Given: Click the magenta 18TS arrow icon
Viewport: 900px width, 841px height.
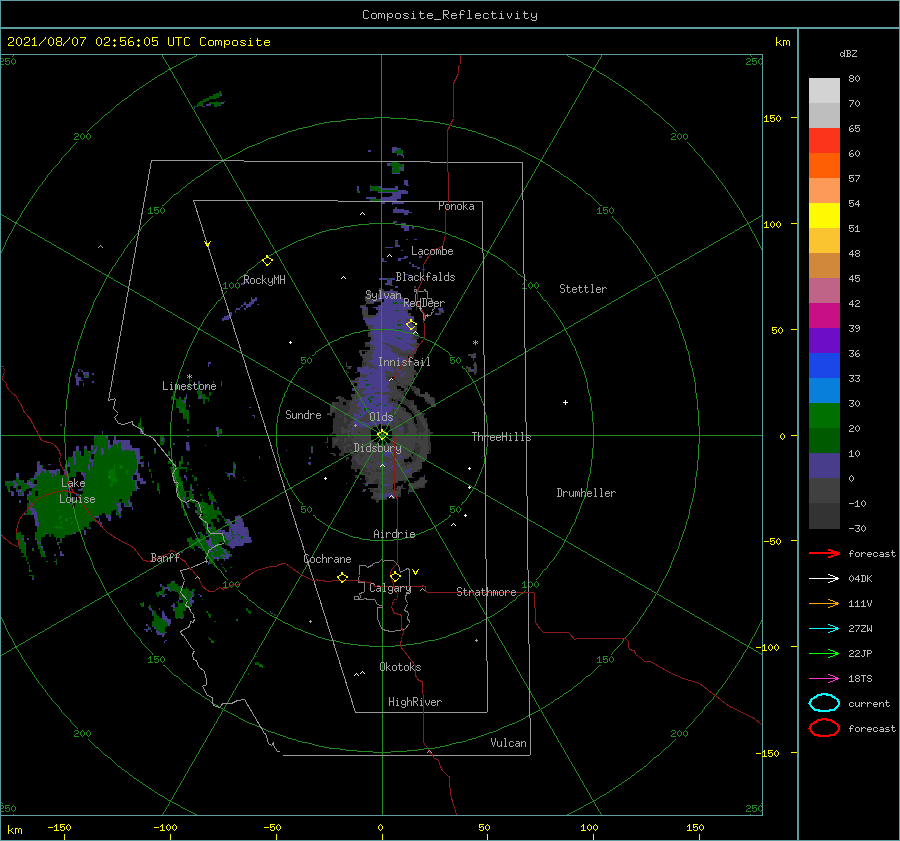Looking at the screenshot, I should 824,679.
